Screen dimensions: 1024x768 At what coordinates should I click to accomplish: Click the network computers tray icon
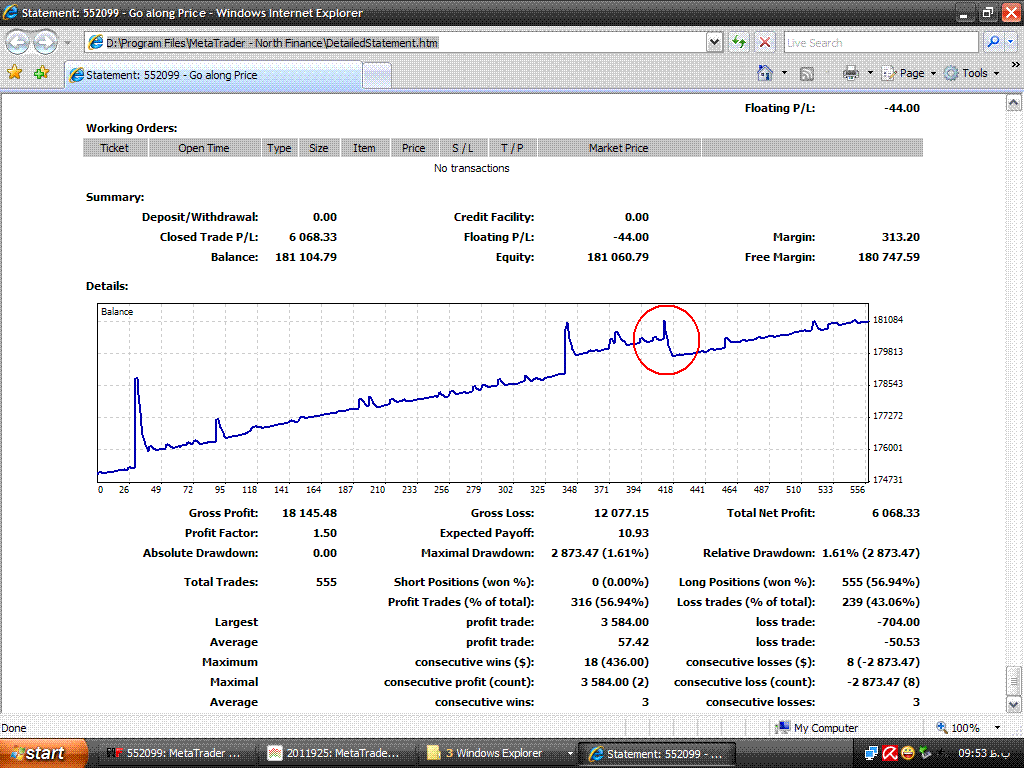click(x=871, y=753)
